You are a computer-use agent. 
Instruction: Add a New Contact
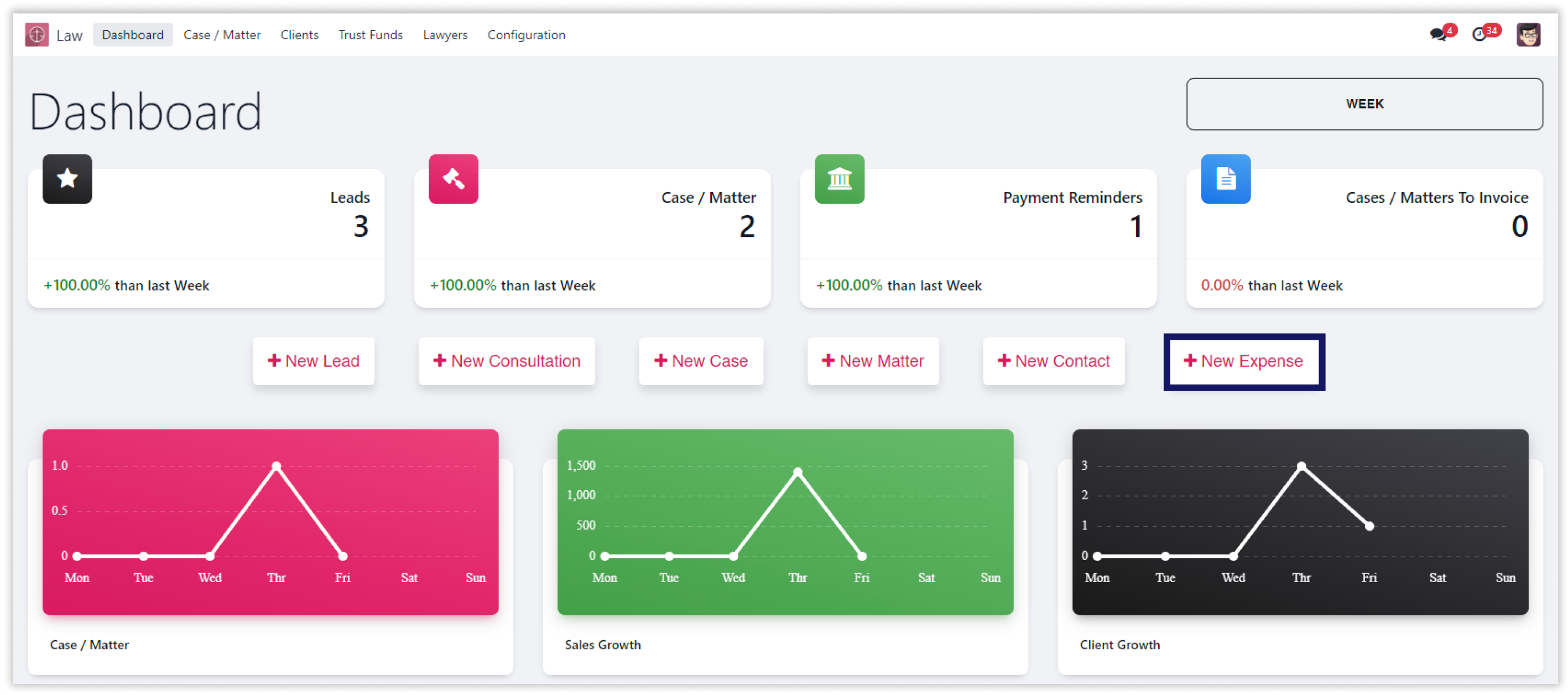click(x=1054, y=361)
